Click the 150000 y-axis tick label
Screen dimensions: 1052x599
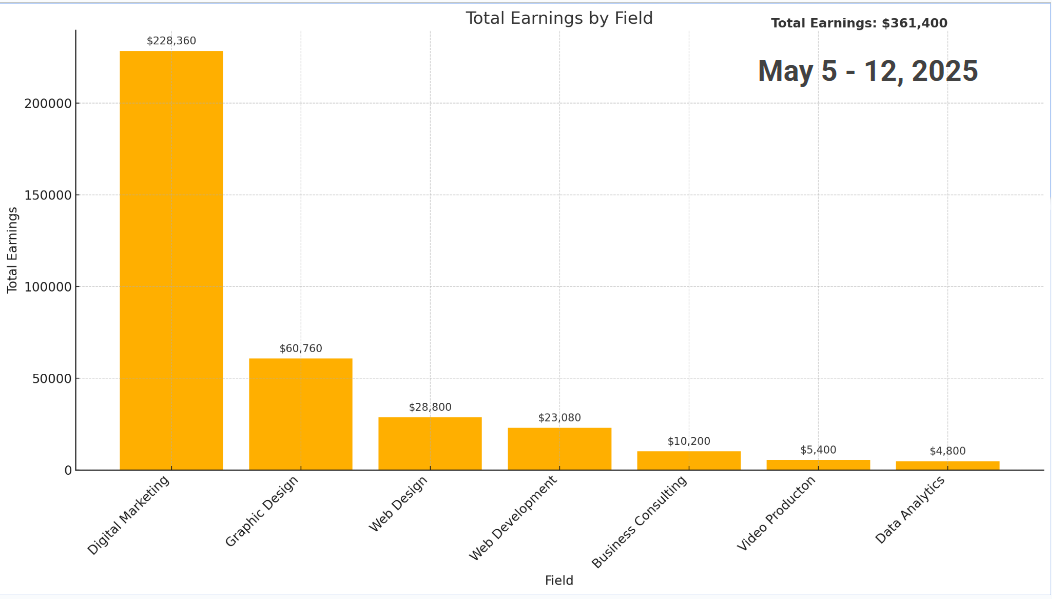click(x=48, y=195)
